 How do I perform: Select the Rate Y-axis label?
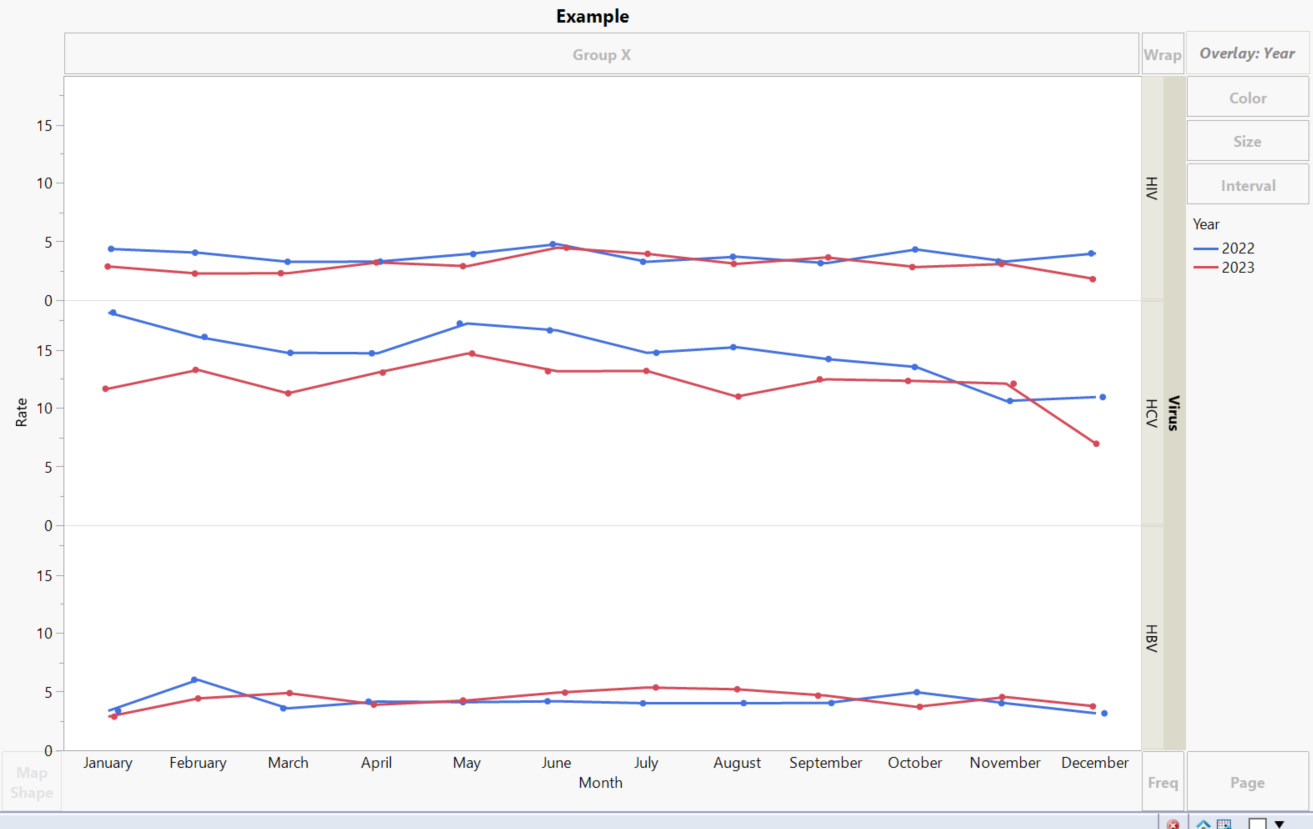click(x=21, y=412)
